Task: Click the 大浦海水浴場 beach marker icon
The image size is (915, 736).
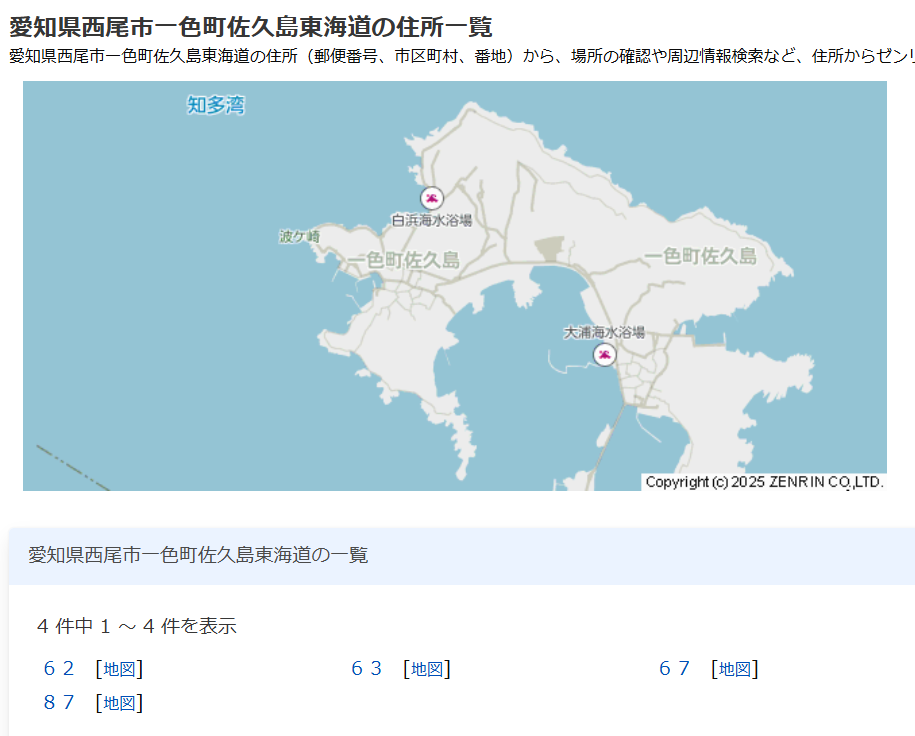Action: (x=605, y=354)
